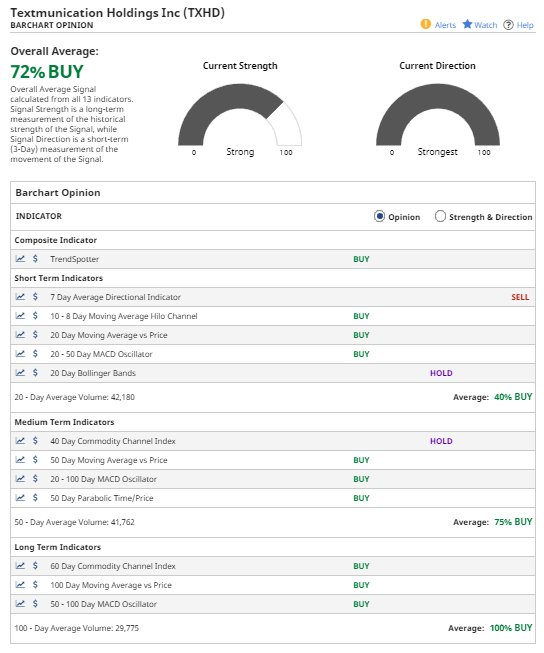
Task: Click BUY opinion for TrendSpotter
Action: (x=361, y=259)
